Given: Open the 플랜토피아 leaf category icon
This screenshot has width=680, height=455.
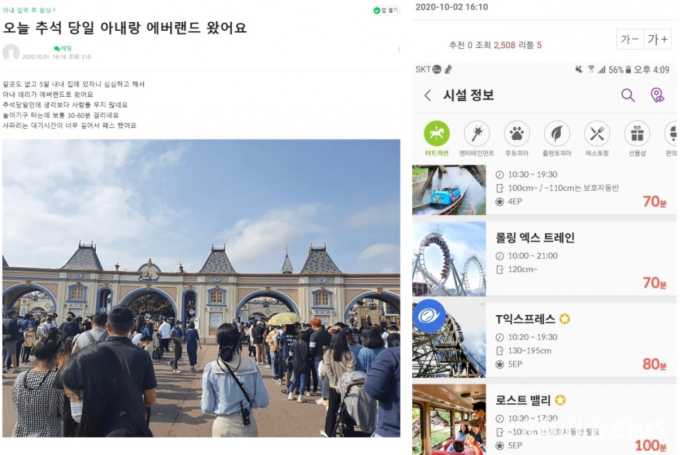Looking at the screenshot, I should click(557, 134).
